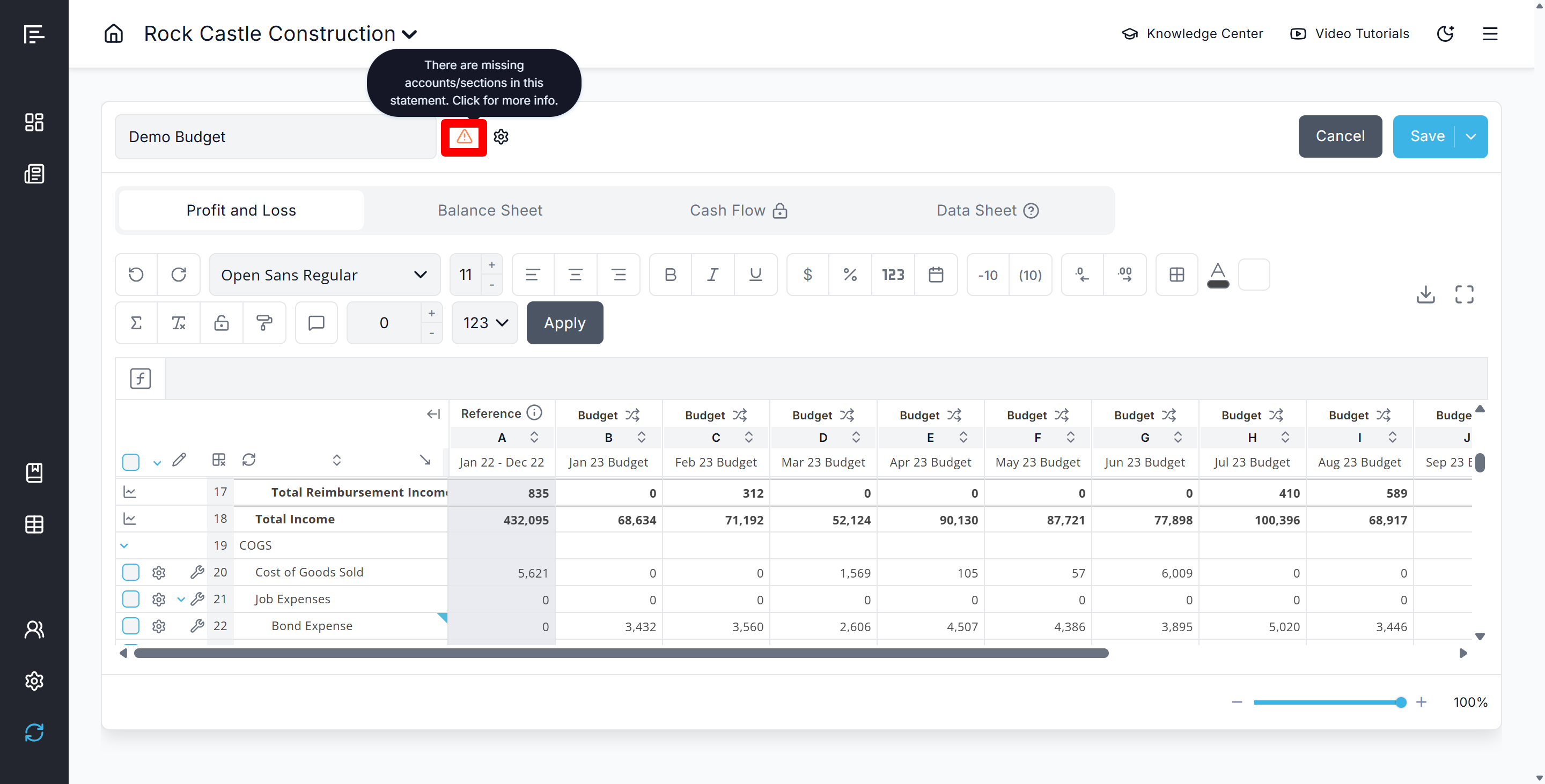Screen dimensions: 1545x784
Task: Enter fullscreen mode for the grid
Action: pyautogui.click(x=1464, y=294)
